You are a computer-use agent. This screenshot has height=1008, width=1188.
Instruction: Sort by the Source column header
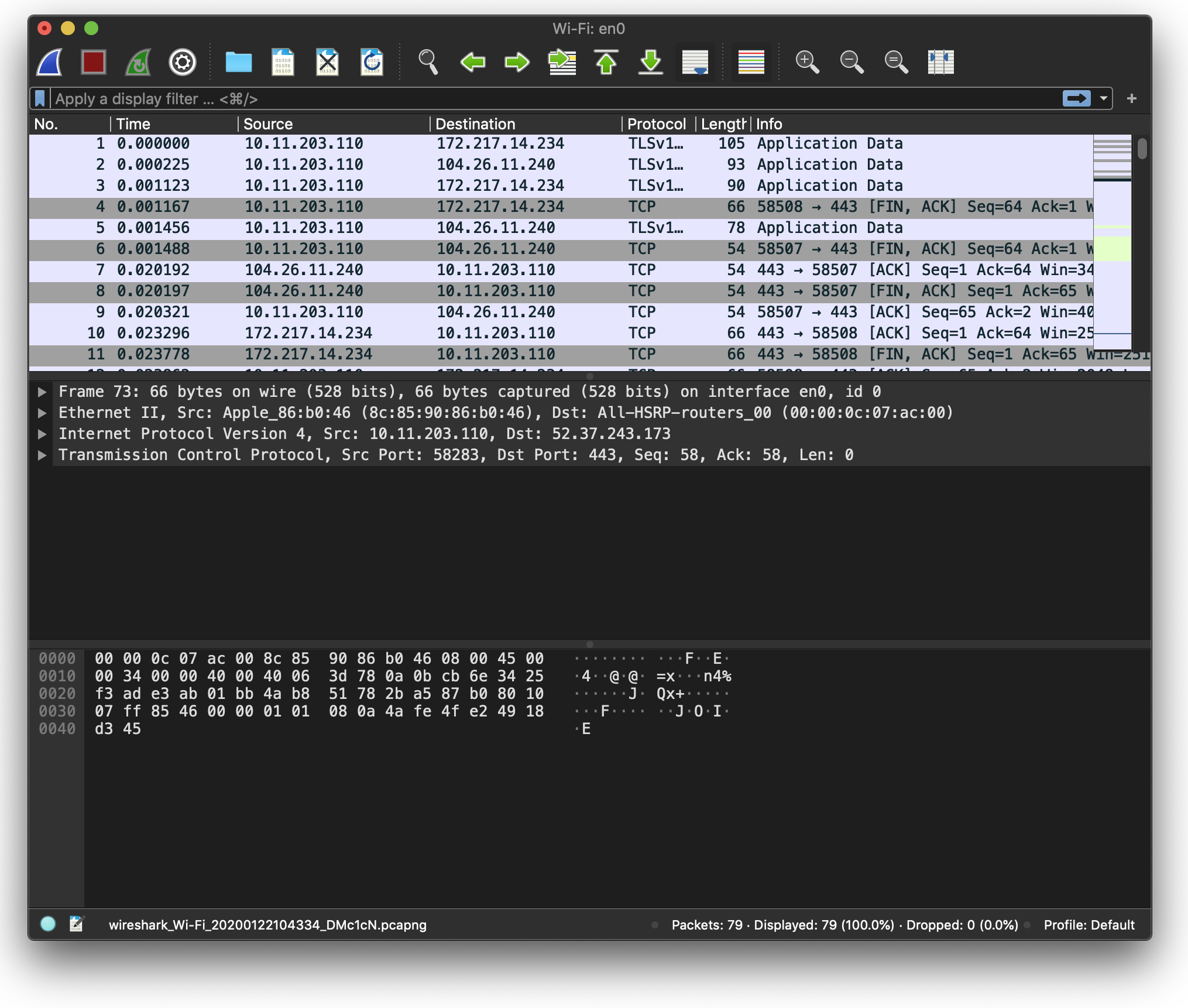(x=334, y=124)
